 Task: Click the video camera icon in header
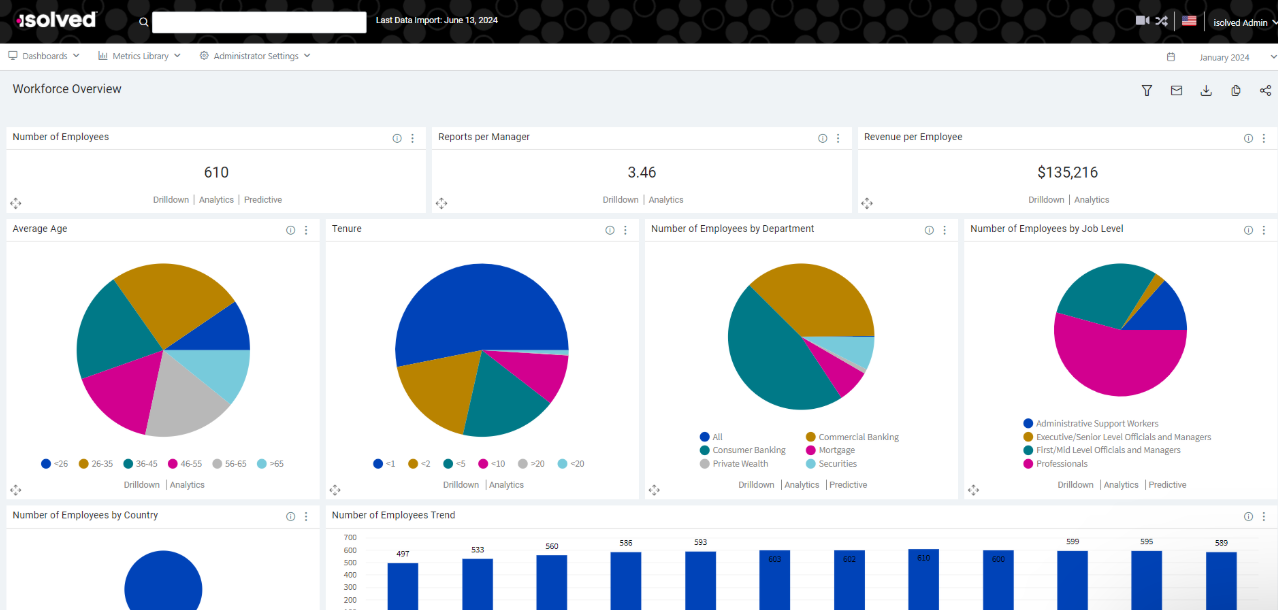1142,21
